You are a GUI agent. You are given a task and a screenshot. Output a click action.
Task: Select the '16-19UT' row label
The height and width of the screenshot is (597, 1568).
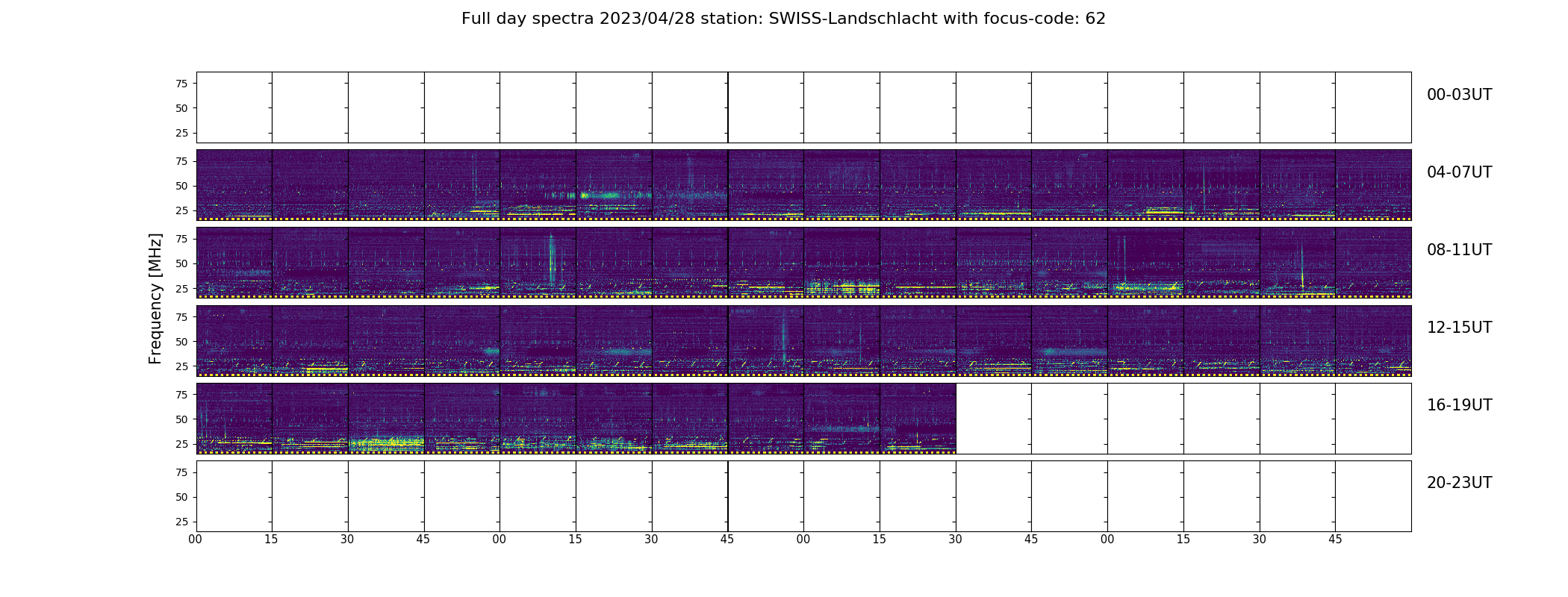tap(1459, 405)
